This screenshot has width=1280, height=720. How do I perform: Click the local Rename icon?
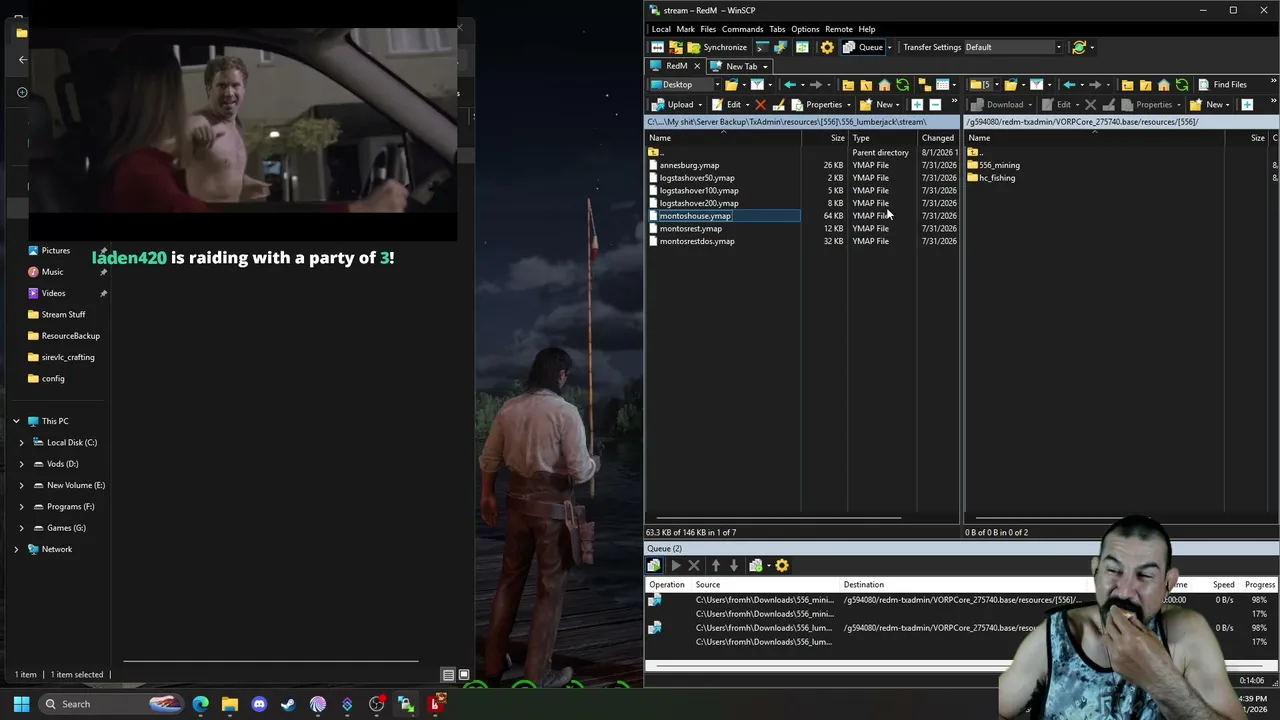(x=777, y=104)
